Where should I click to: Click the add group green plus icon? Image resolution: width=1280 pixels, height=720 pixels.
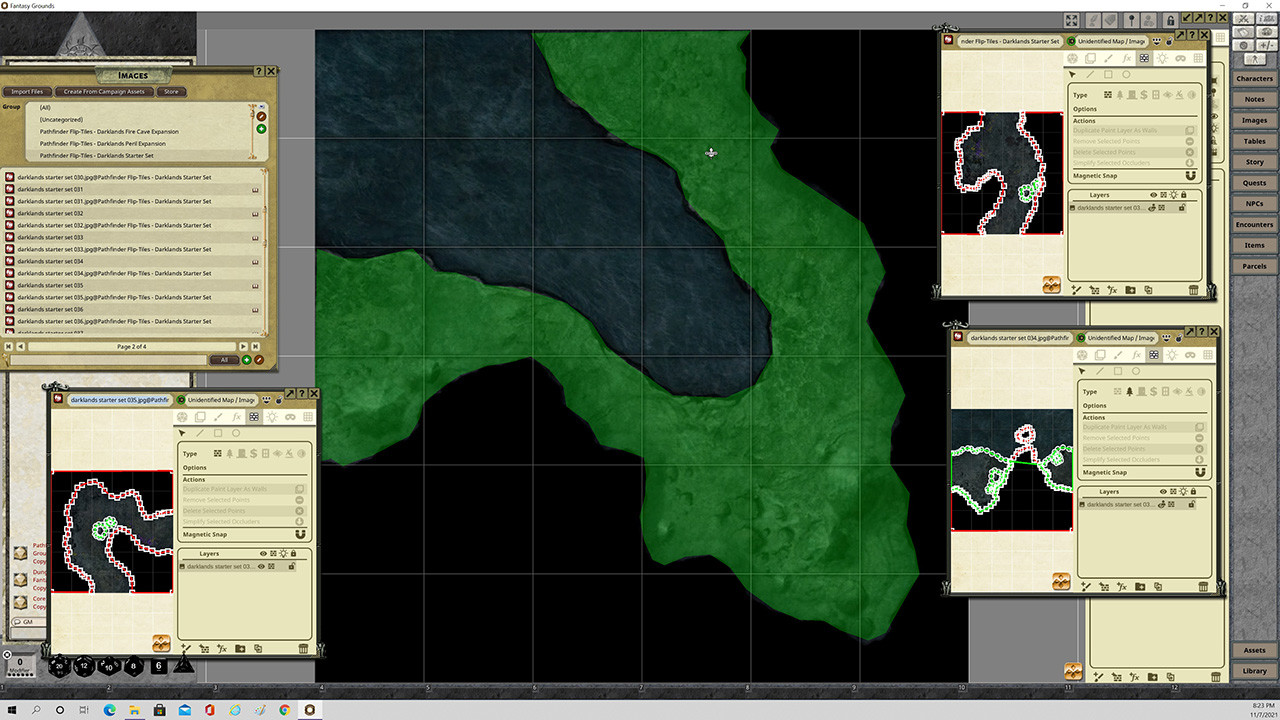(x=261, y=129)
